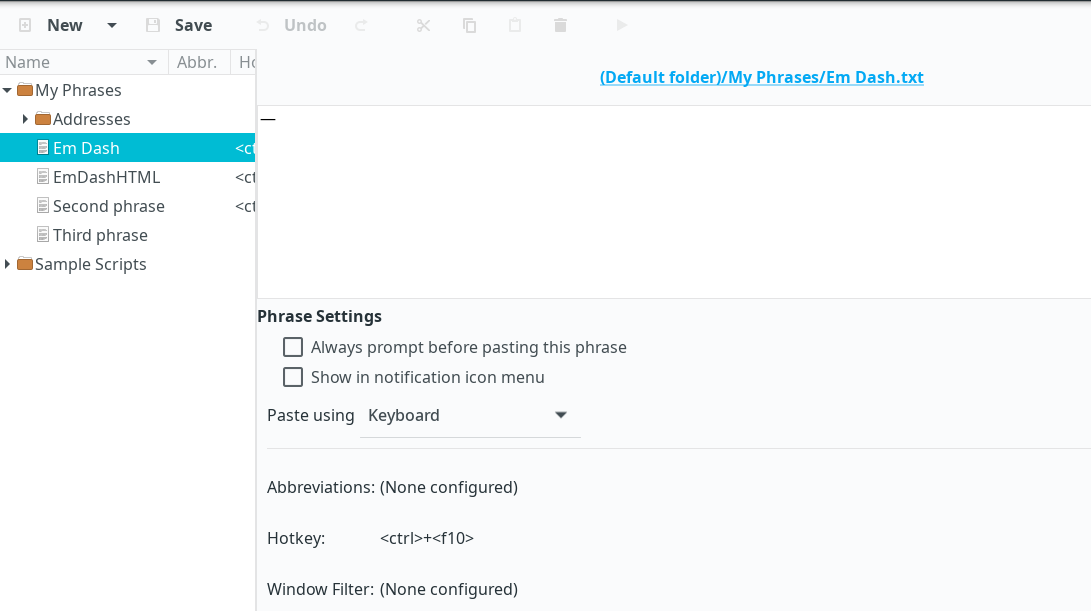Run the selected item with the play icon

pos(622,25)
